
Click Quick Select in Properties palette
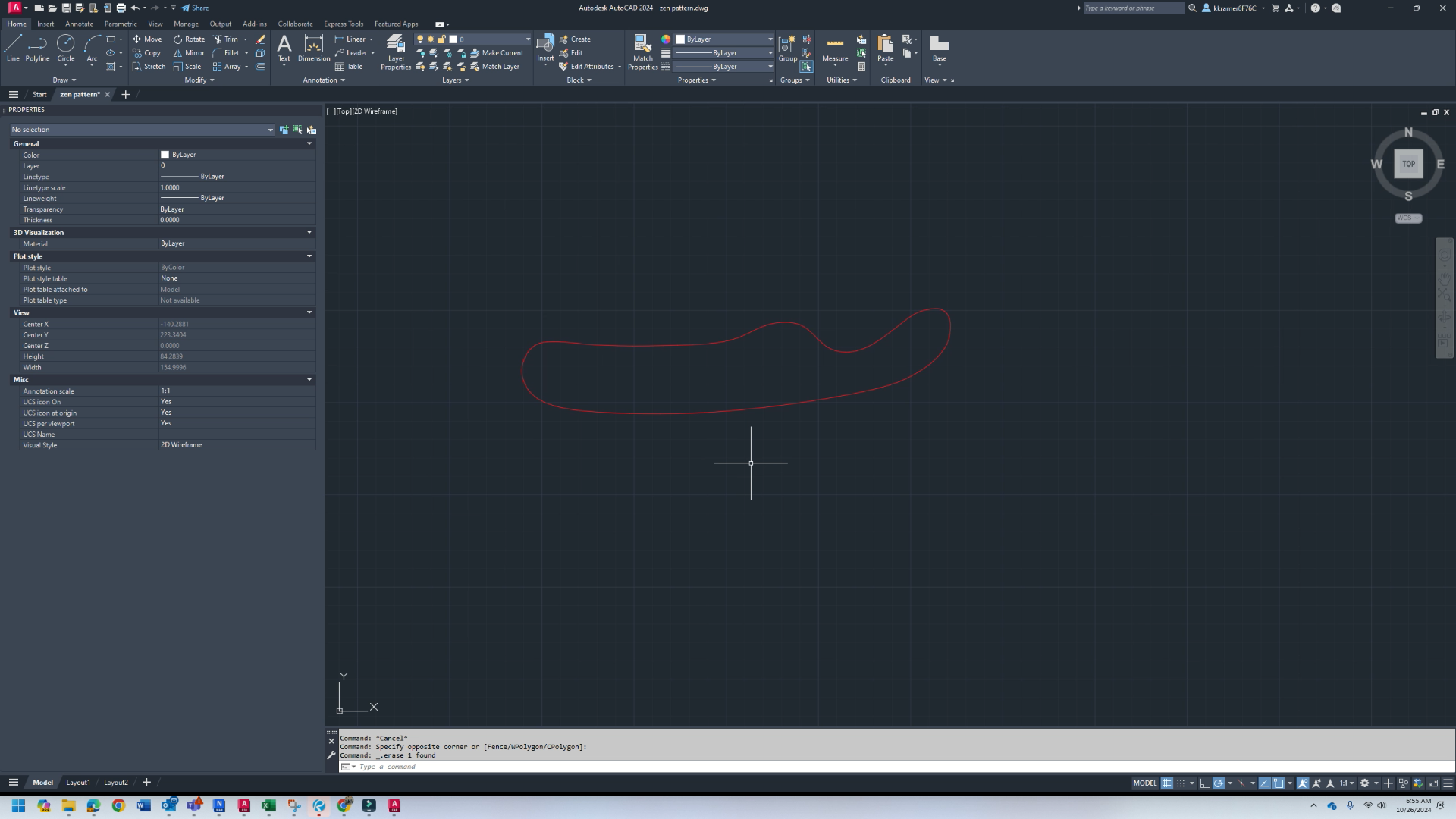pyautogui.click(x=312, y=130)
